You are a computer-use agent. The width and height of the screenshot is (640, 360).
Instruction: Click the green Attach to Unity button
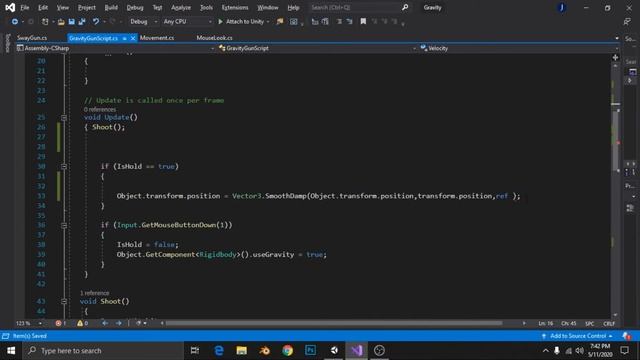click(x=241, y=22)
